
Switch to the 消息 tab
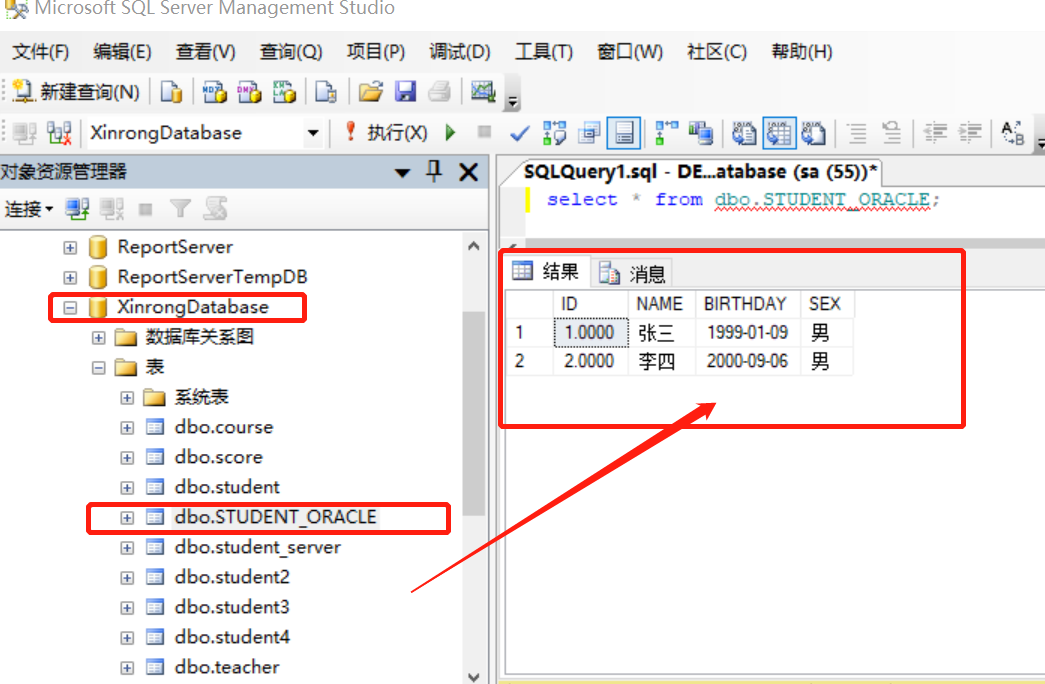coord(632,273)
